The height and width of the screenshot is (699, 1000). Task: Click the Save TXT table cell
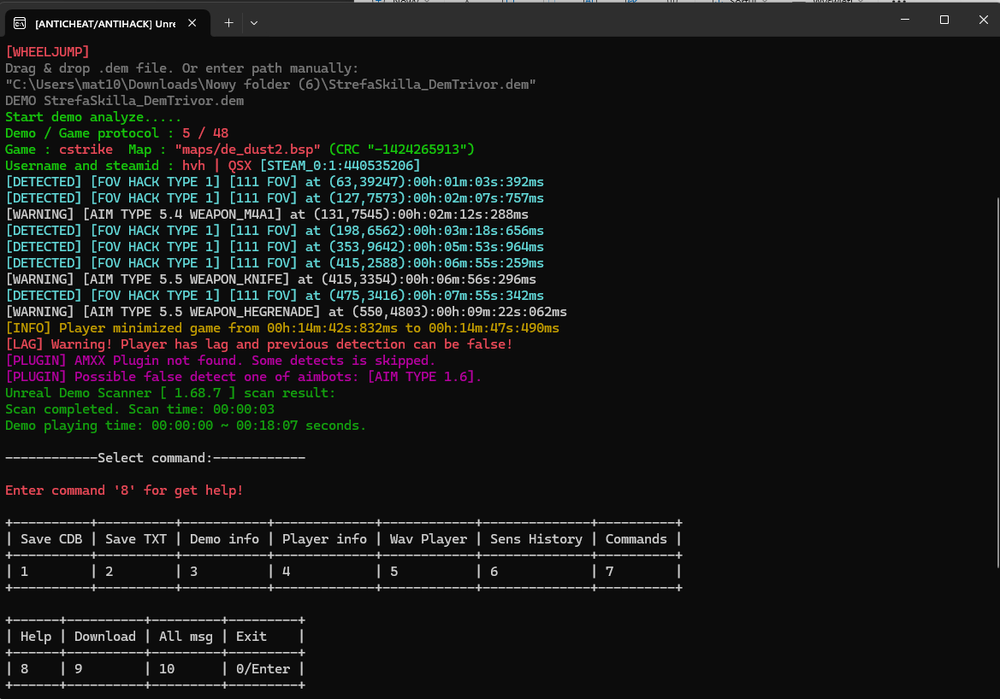(136, 539)
